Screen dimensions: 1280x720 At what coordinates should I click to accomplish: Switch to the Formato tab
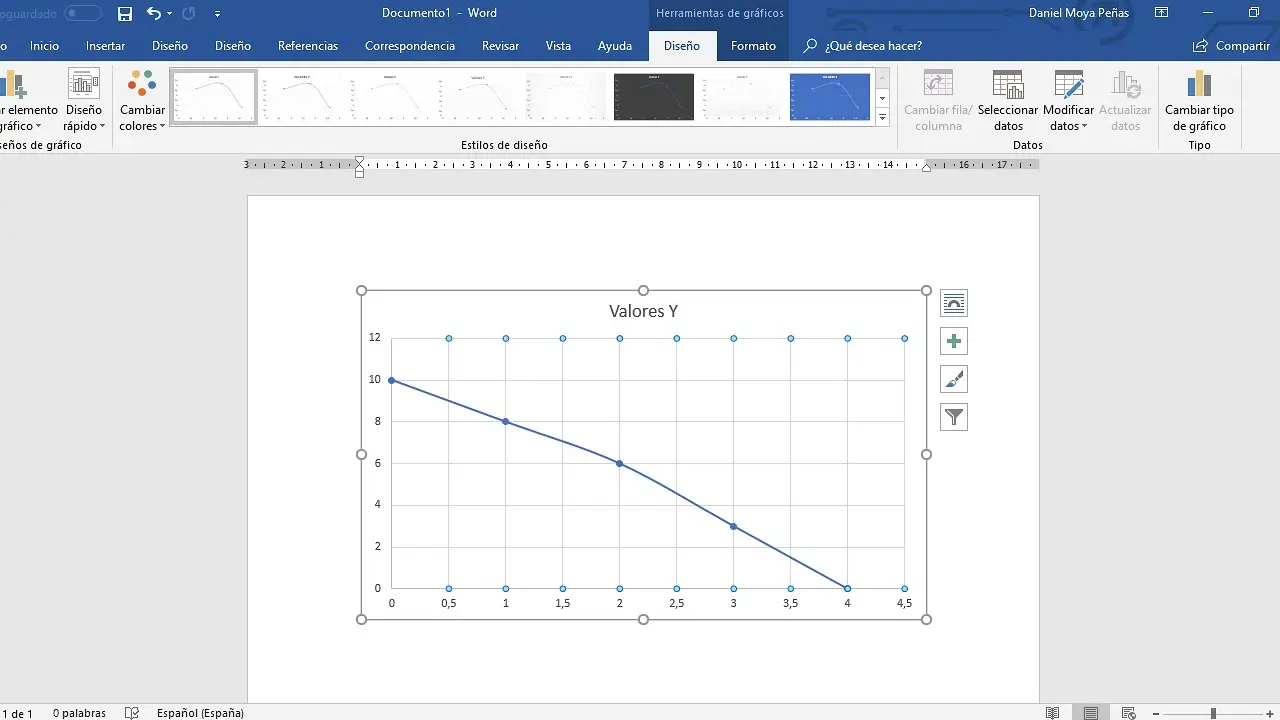pos(753,46)
